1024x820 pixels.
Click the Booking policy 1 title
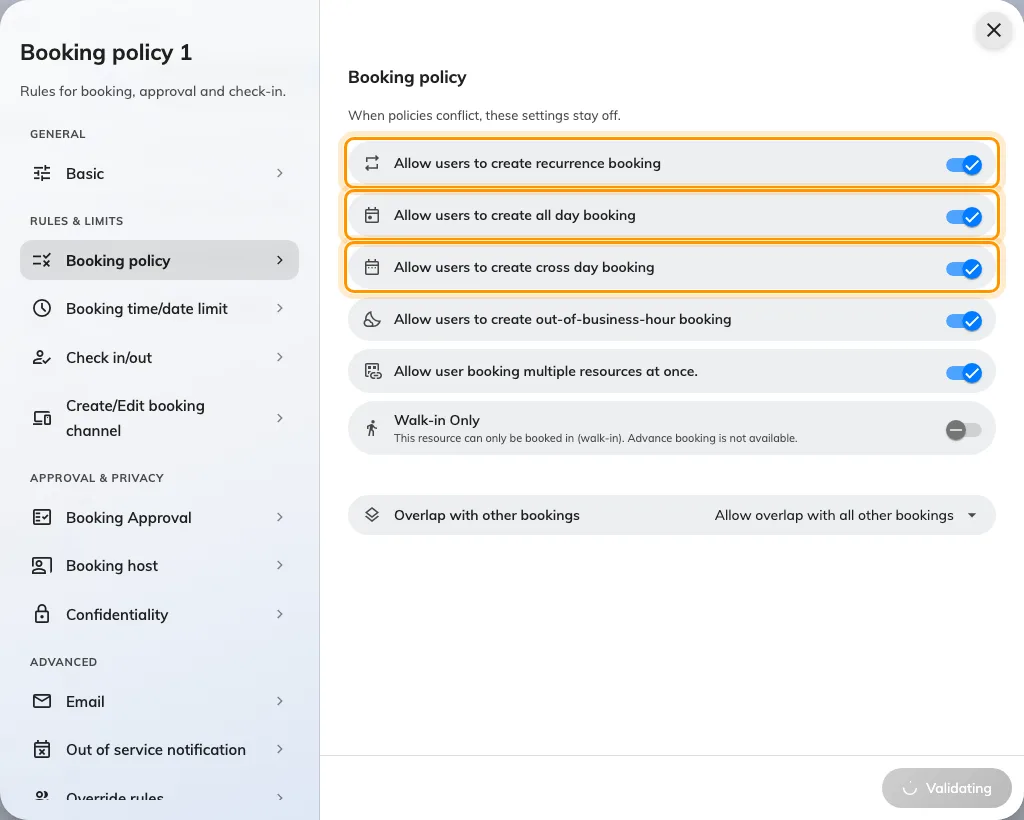click(106, 52)
